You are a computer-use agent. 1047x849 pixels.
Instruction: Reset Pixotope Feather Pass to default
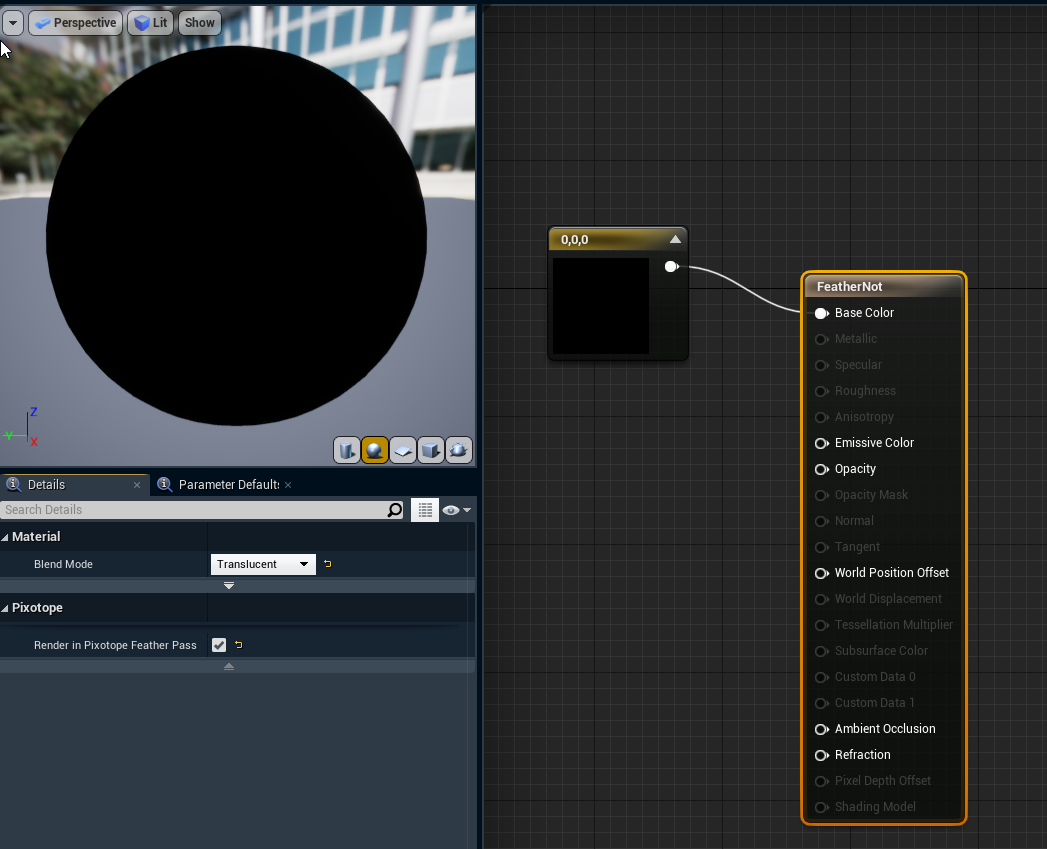coord(238,645)
